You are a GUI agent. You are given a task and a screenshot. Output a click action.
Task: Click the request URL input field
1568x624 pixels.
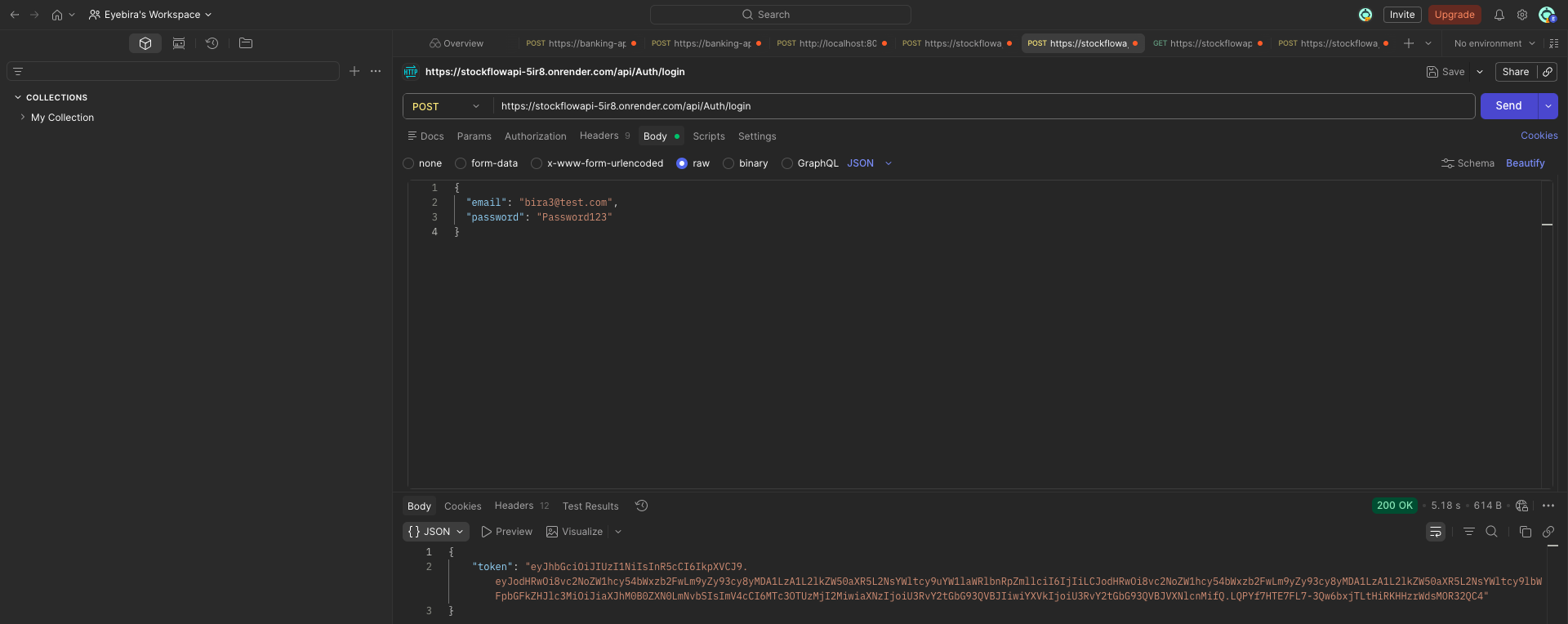983,106
